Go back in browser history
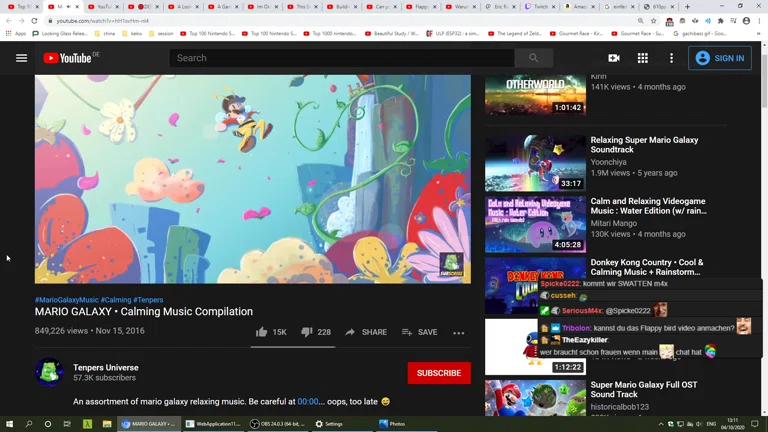This screenshot has height=432, width=768. (x=8, y=21)
